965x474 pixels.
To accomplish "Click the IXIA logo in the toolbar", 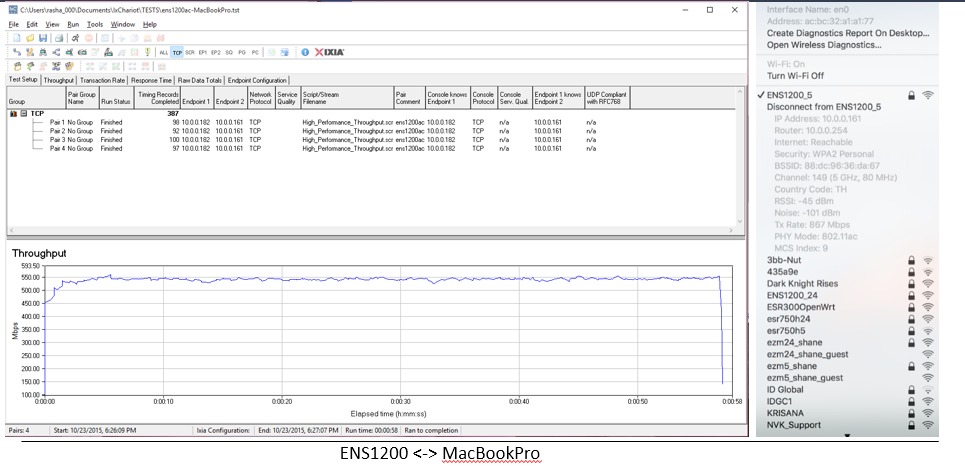I will point(329,52).
